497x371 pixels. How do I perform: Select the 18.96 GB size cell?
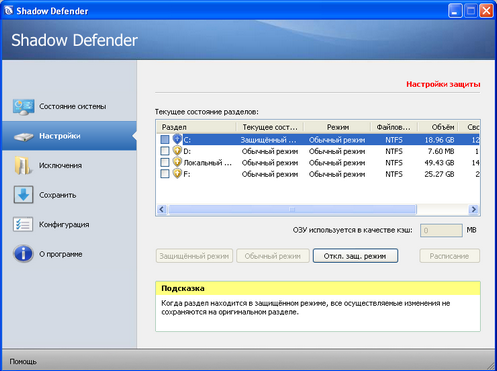[439, 140]
